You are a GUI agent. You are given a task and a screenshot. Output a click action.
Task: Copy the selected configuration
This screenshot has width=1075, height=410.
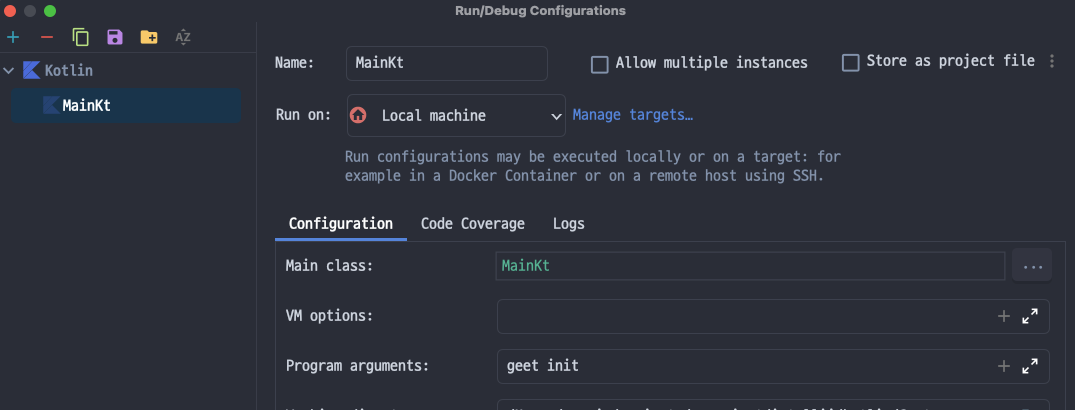pos(81,38)
